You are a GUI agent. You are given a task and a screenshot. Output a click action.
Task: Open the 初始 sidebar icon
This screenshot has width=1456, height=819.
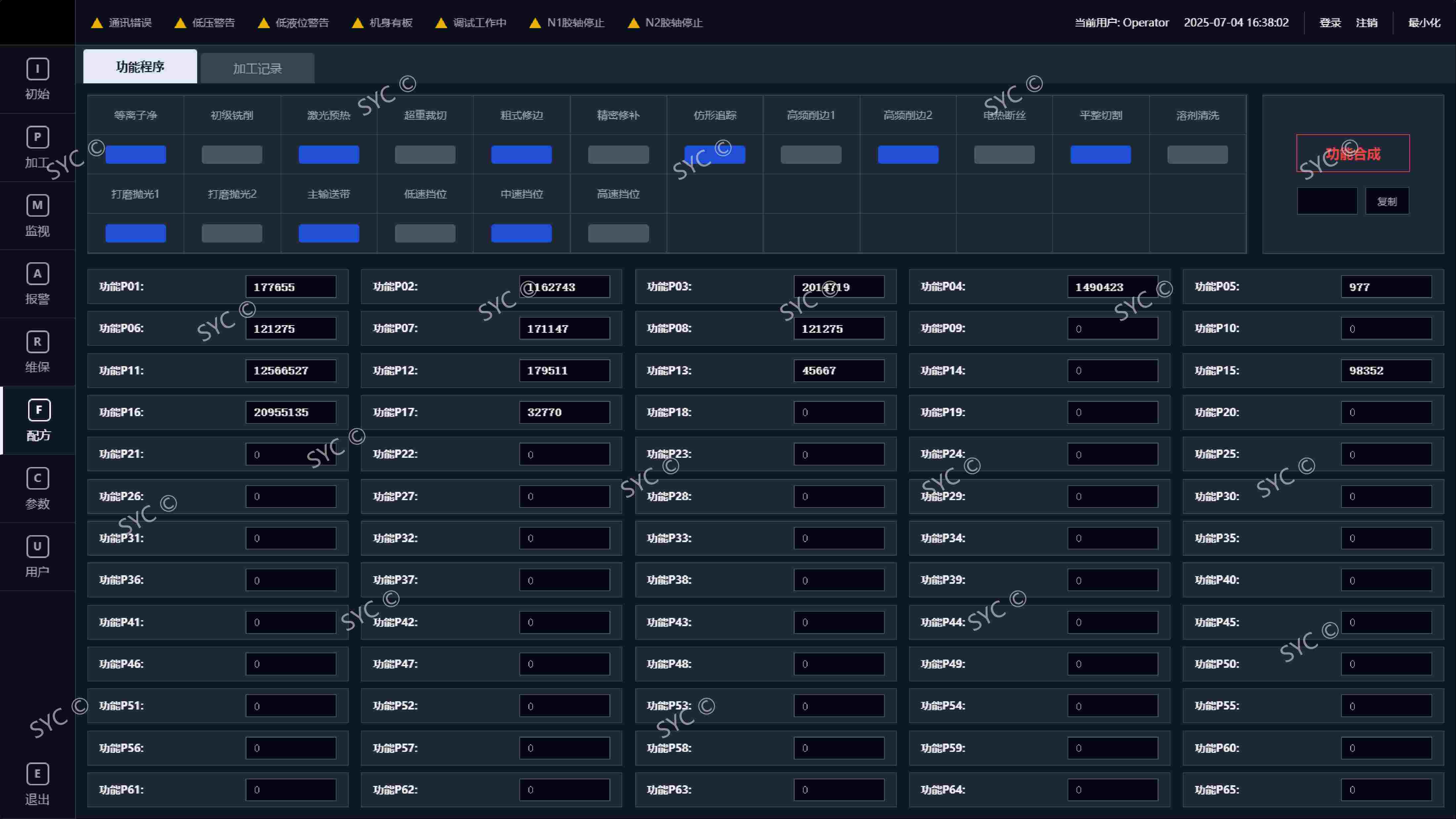(x=37, y=69)
